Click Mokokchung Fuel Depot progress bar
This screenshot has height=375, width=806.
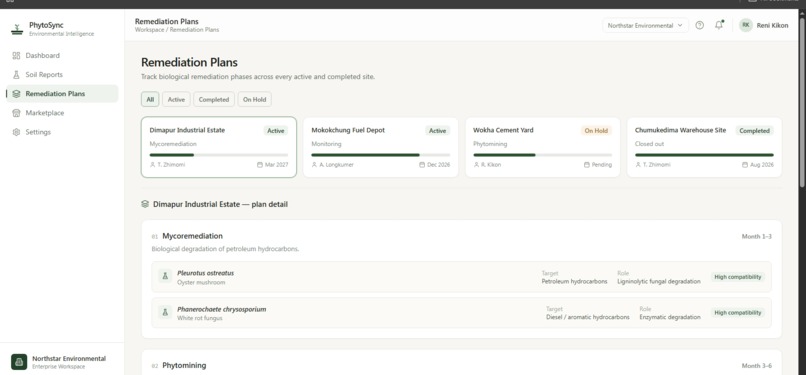[x=381, y=155]
